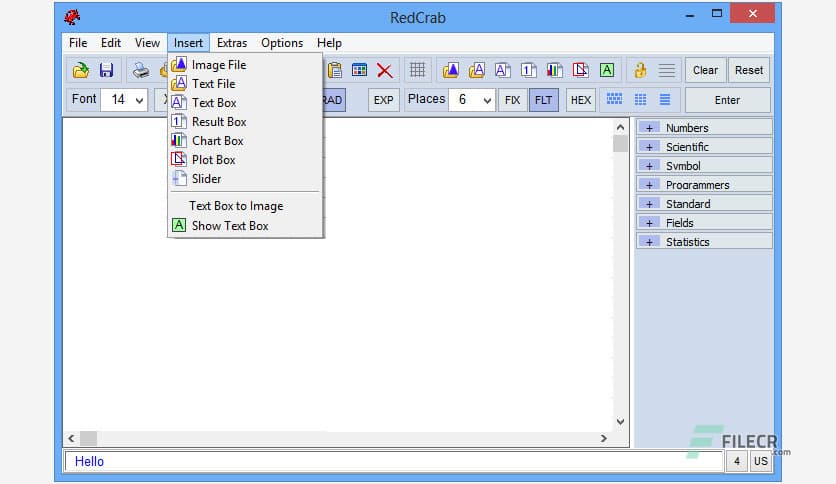This screenshot has width=836, height=484.
Task: Click the insert plot box toolbar icon
Action: (580, 70)
